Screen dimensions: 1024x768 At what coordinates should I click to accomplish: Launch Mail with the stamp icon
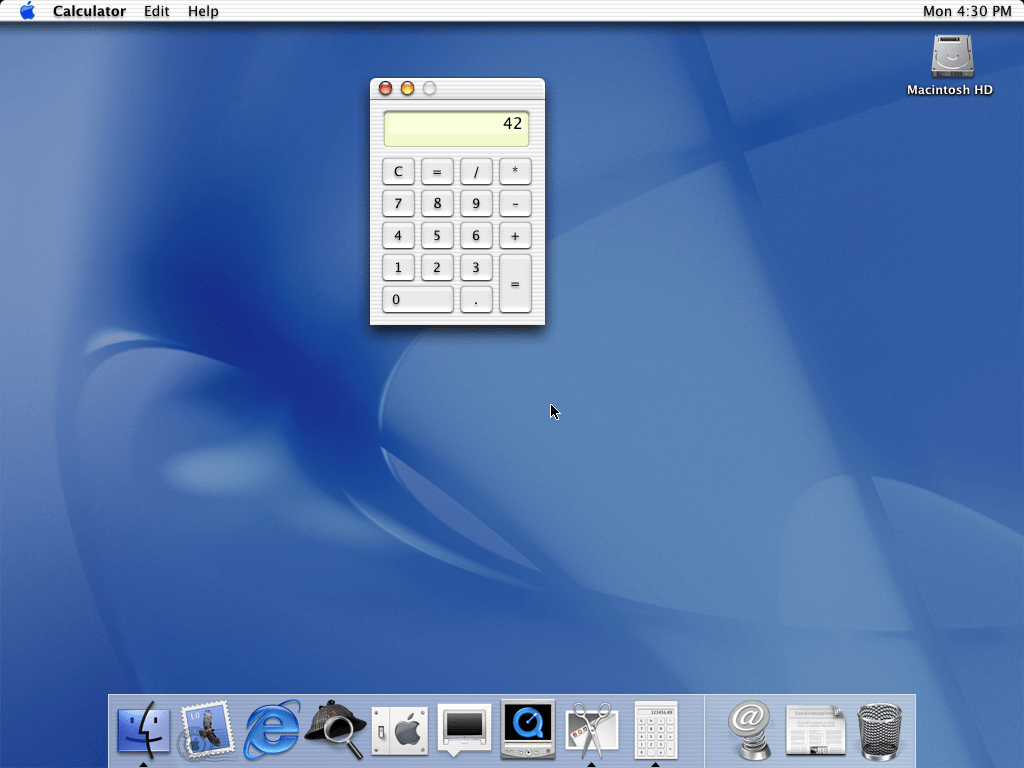click(x=208, y=729)
